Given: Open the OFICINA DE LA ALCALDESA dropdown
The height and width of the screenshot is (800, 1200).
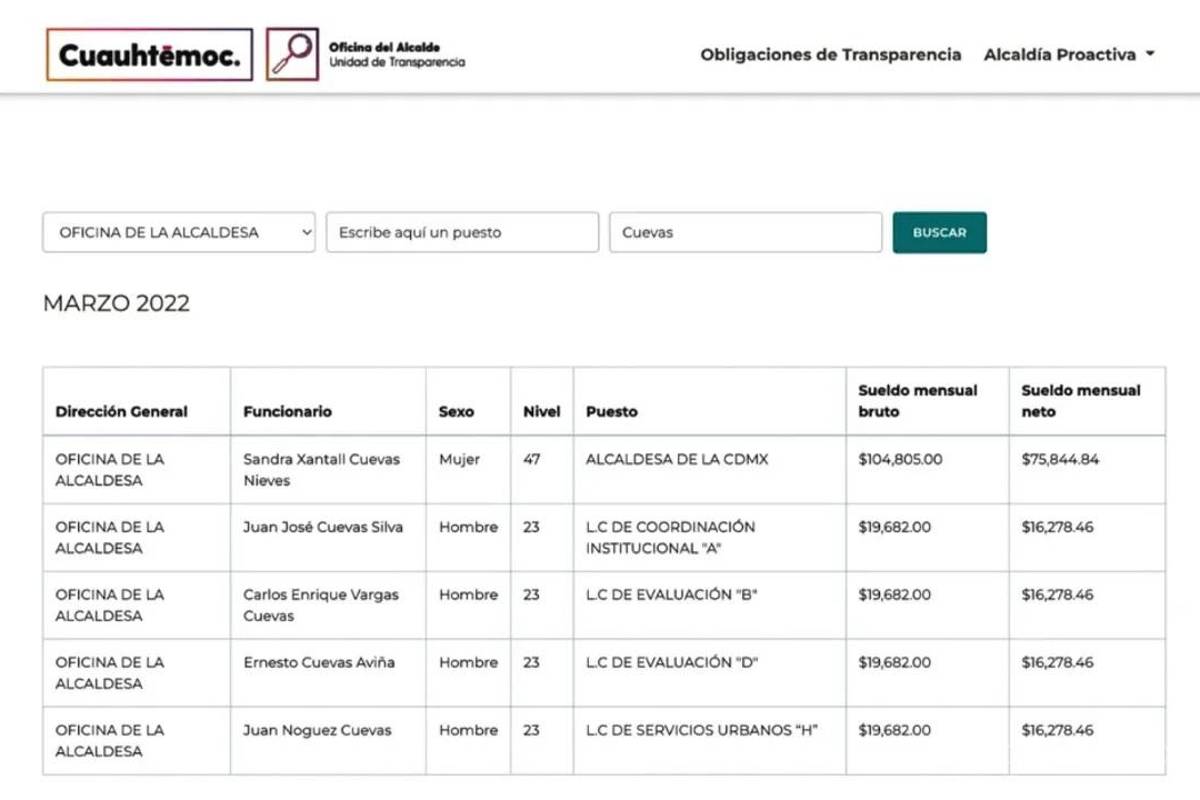Looking at the screenshot, I should [179, 232].
